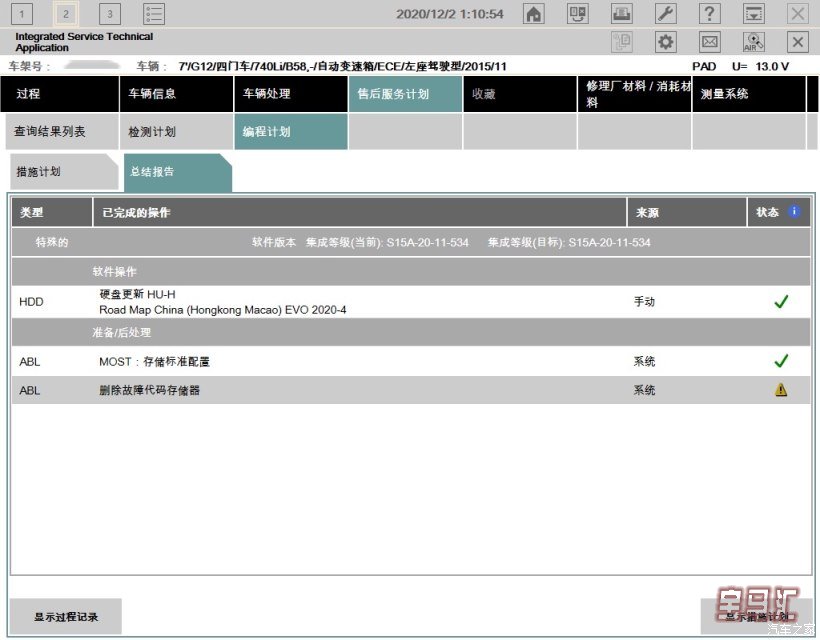The image size is (820, 640).
Task: Open the 车辆信息 menu tab
Action: 176,94
